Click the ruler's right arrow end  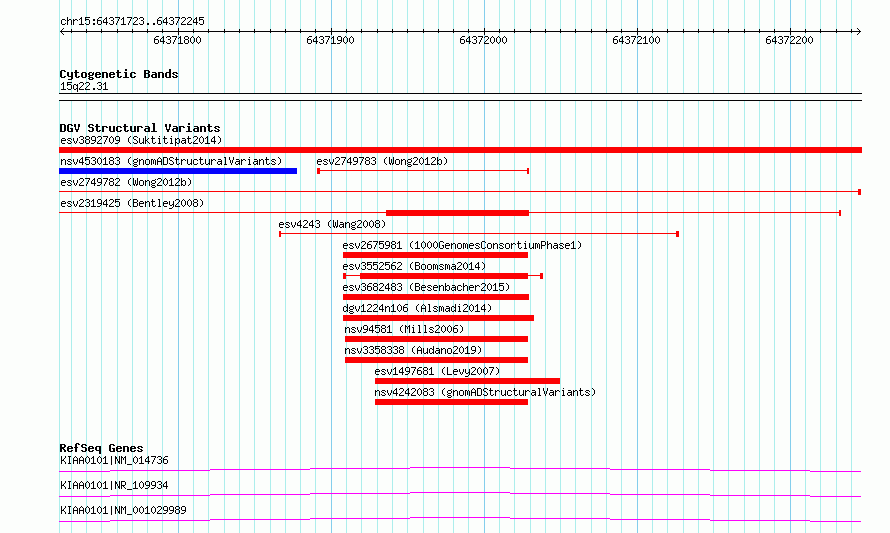pos(858,32)
